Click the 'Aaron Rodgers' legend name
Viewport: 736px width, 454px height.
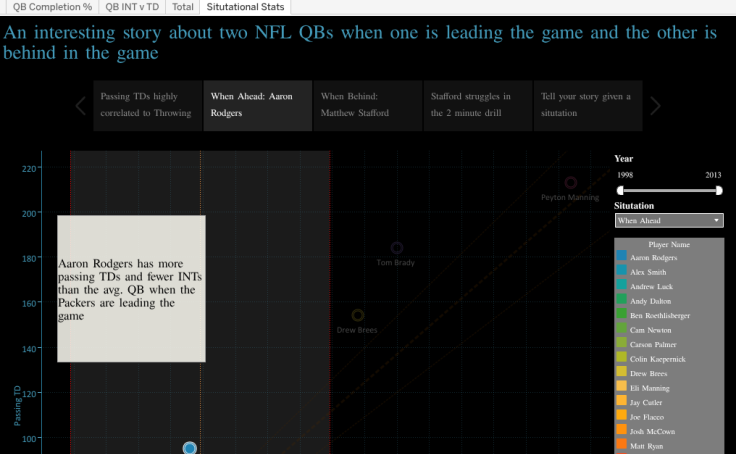(653, 258)
